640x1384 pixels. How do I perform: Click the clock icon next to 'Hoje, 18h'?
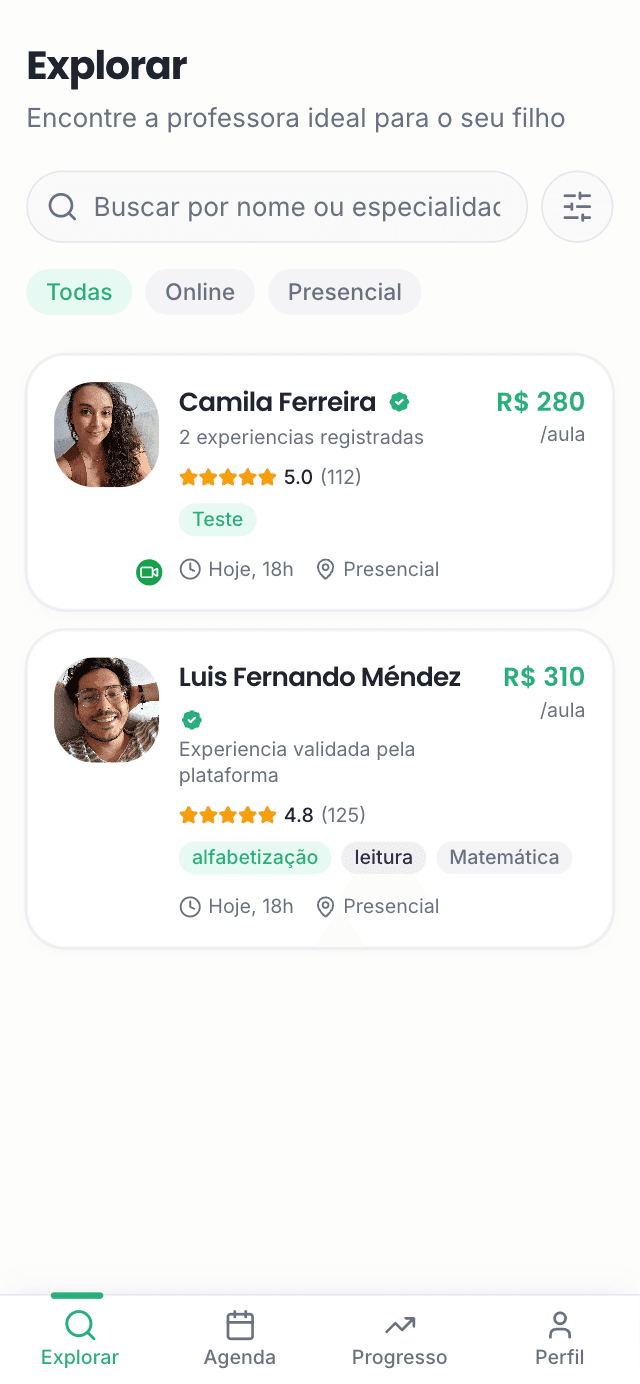[x=190, y=569]
